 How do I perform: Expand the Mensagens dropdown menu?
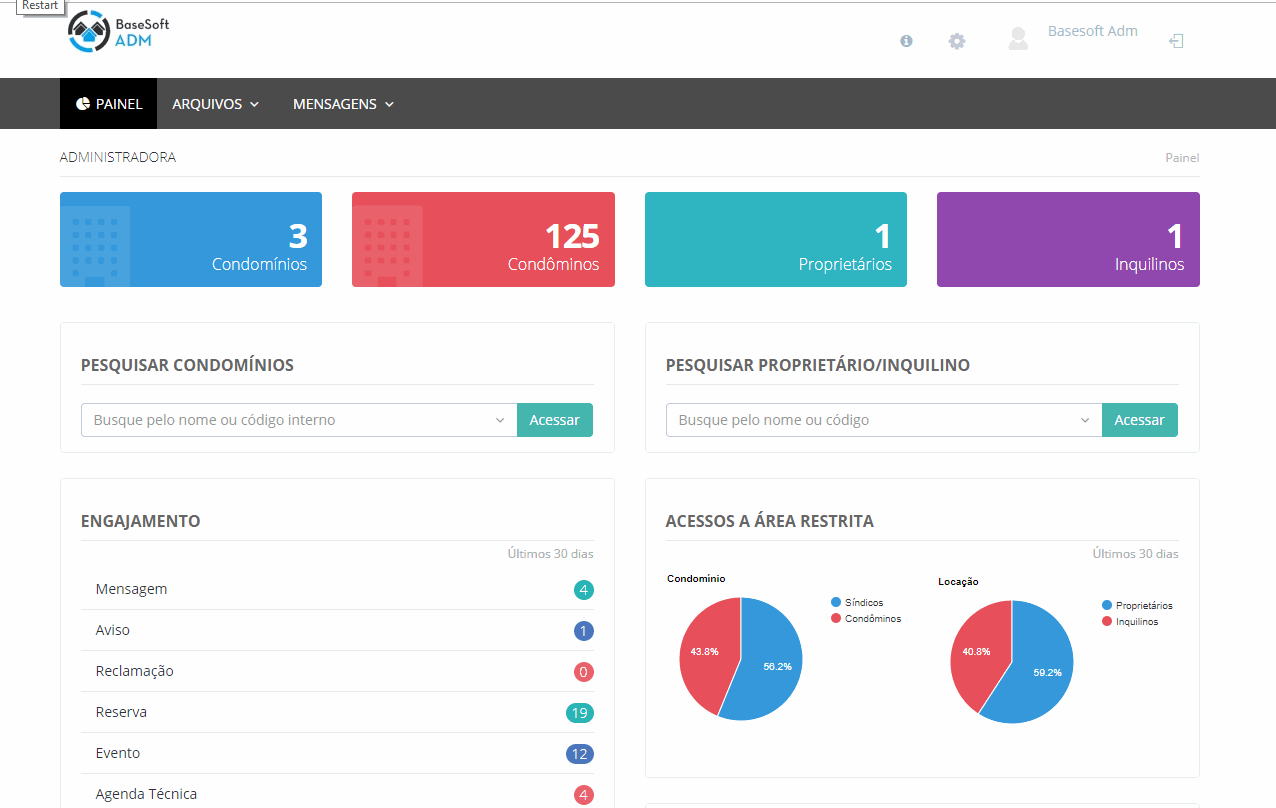pos(343,104)
